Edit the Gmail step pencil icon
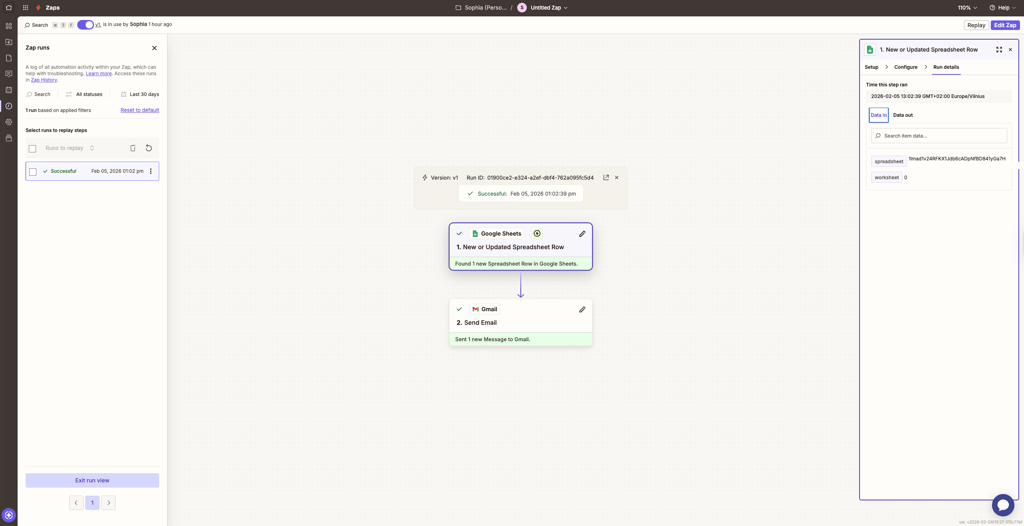The width and height of the screenshot is (1024, 526). (582, 309)
